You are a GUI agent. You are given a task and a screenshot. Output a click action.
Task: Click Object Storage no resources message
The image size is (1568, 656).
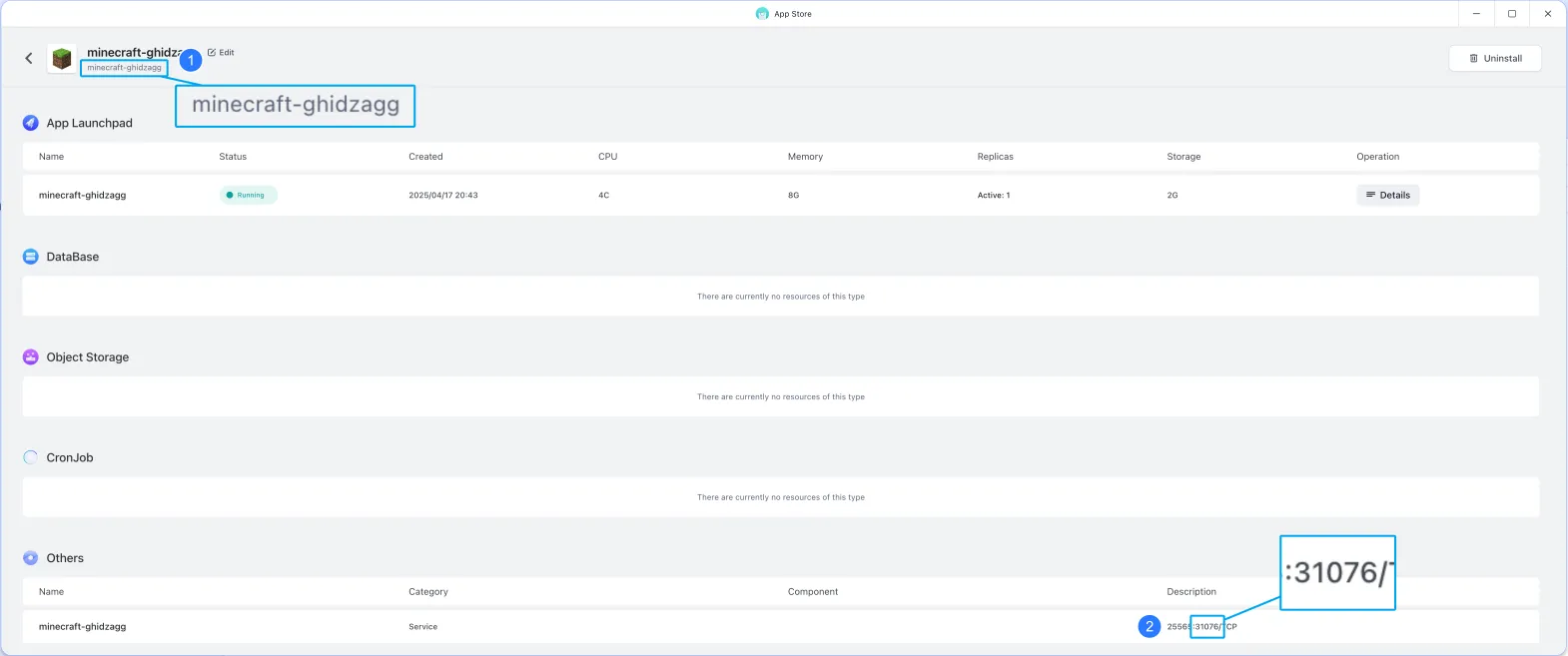[781, 396]
